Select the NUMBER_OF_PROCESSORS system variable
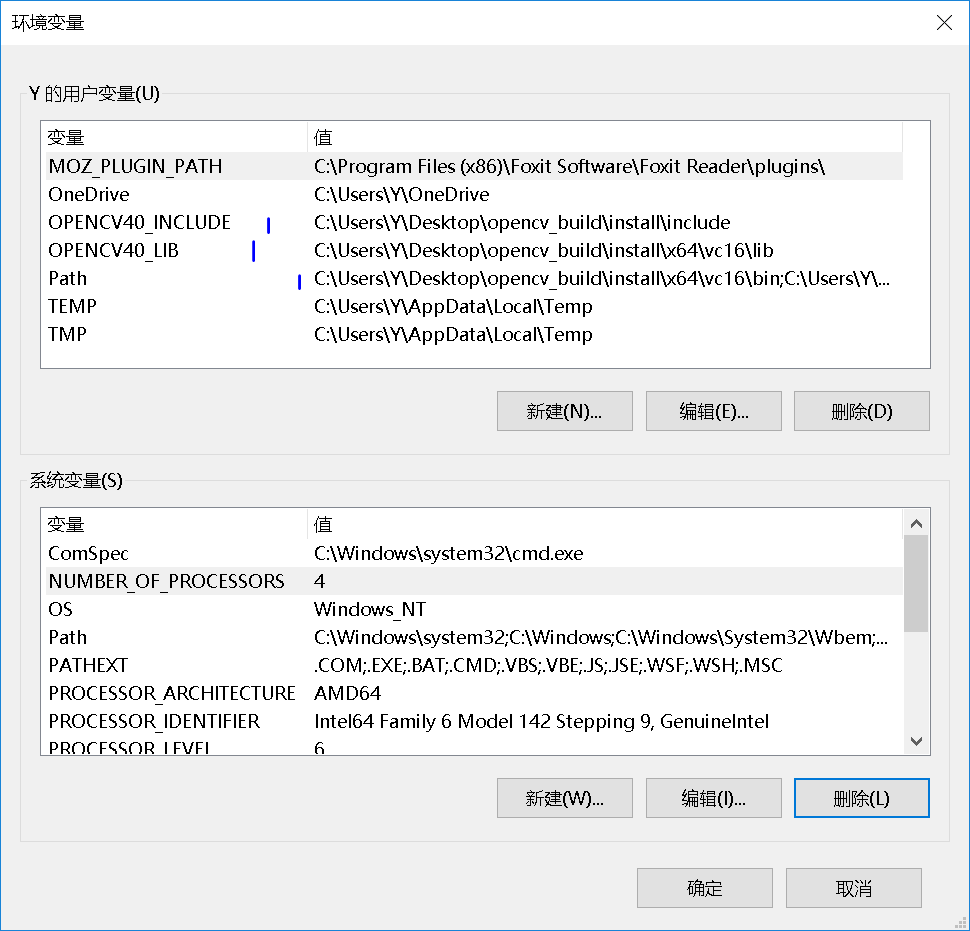 pos(170,581)
